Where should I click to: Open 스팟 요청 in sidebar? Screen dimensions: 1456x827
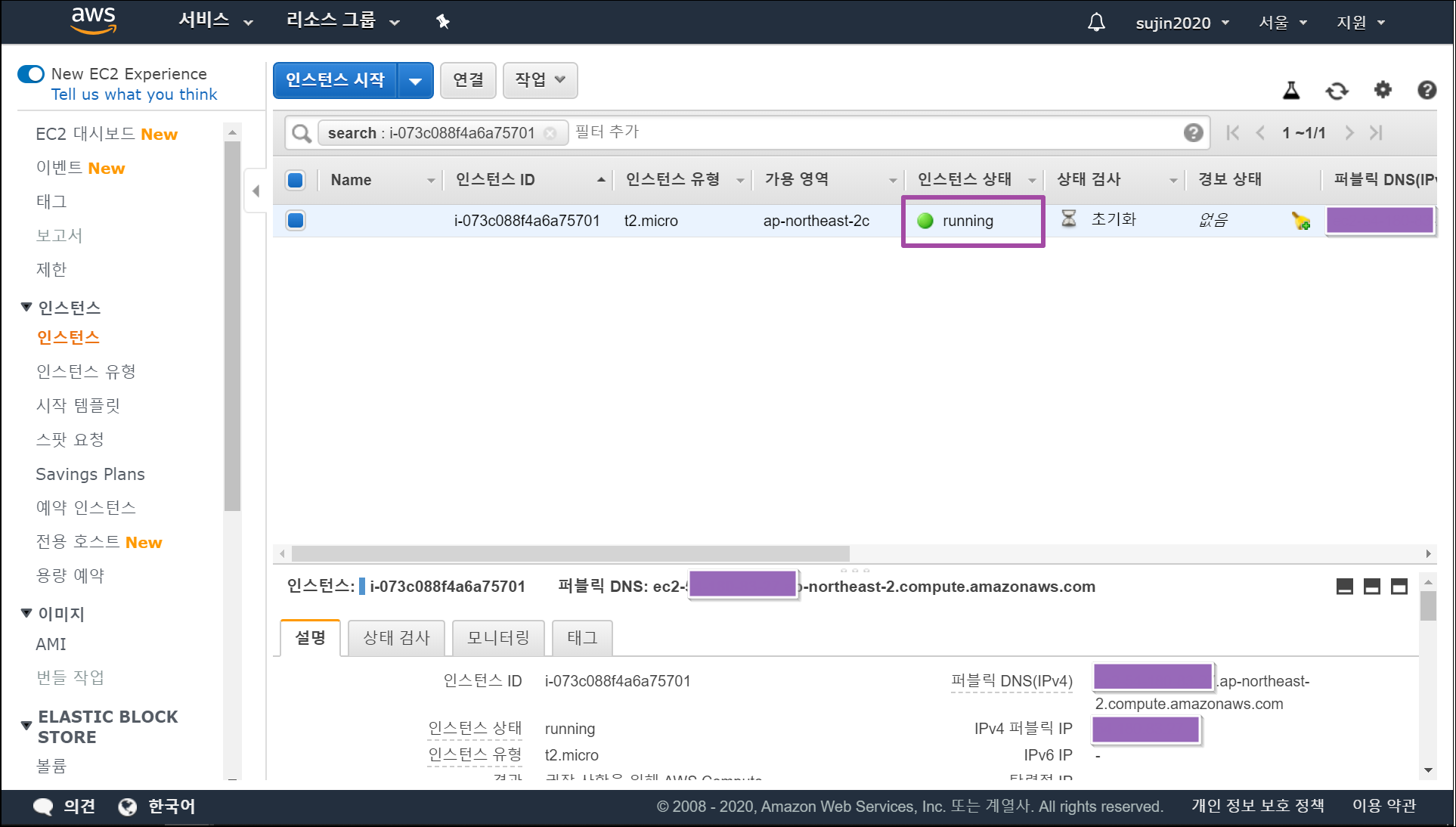[x=70, y=439]
